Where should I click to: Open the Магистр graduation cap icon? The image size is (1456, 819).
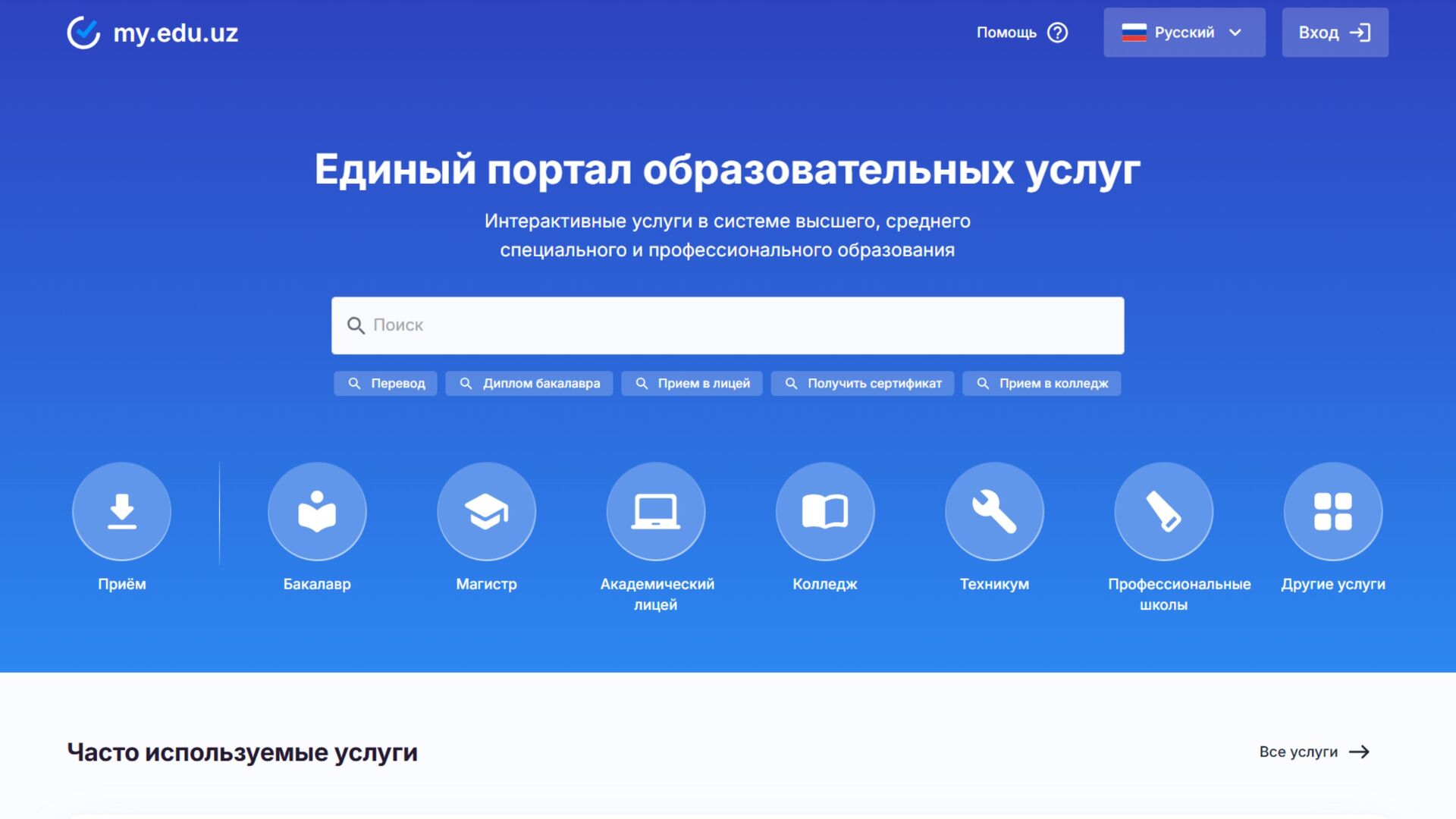486,511
